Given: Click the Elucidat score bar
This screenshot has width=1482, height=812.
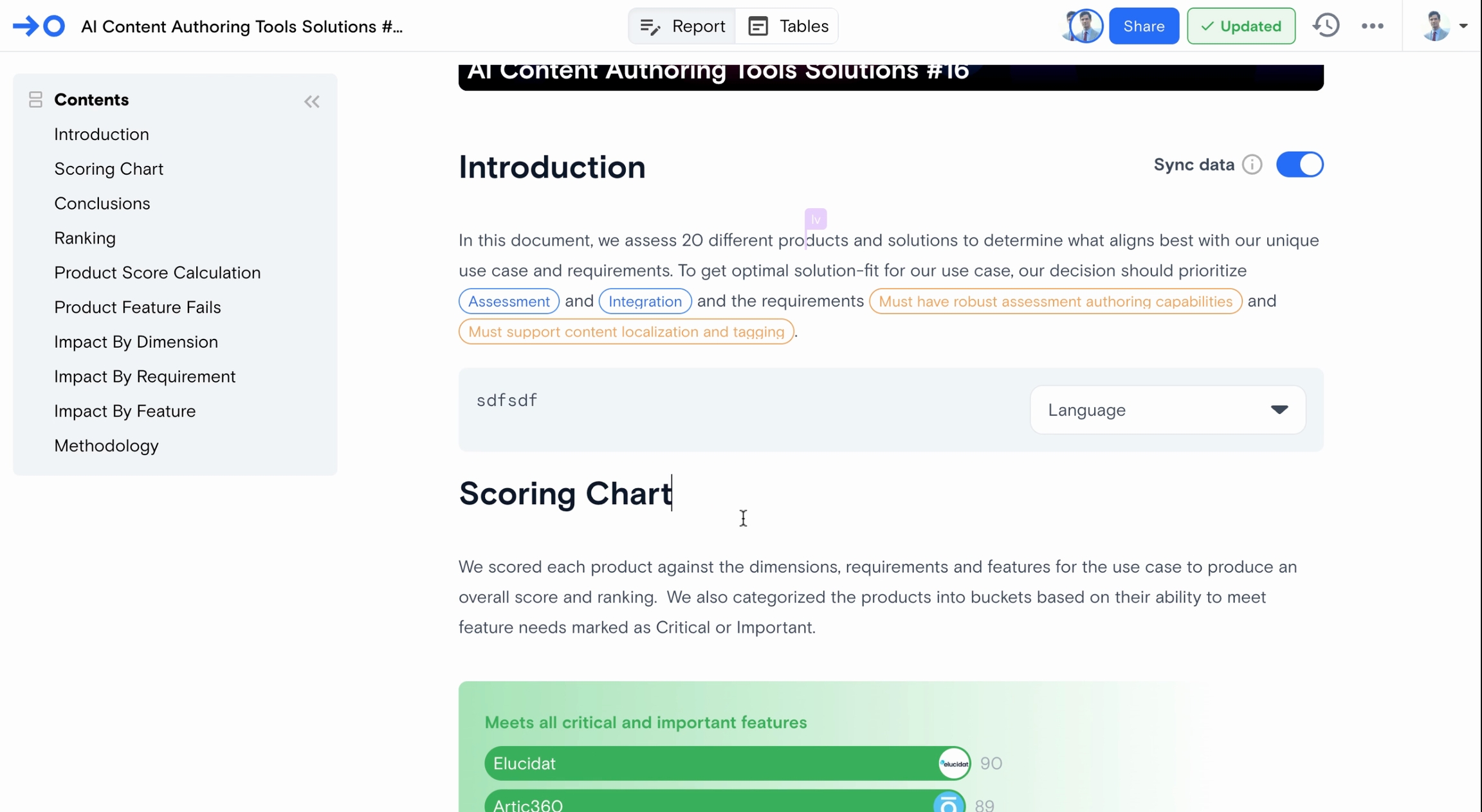Looking at the screenshot, I should tap(708, 764).
